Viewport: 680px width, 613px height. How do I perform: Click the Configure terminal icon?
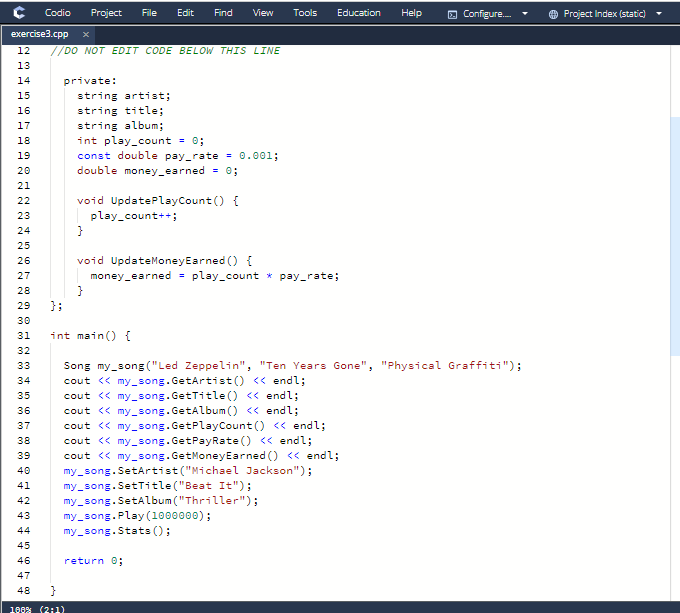click(452, 14)
